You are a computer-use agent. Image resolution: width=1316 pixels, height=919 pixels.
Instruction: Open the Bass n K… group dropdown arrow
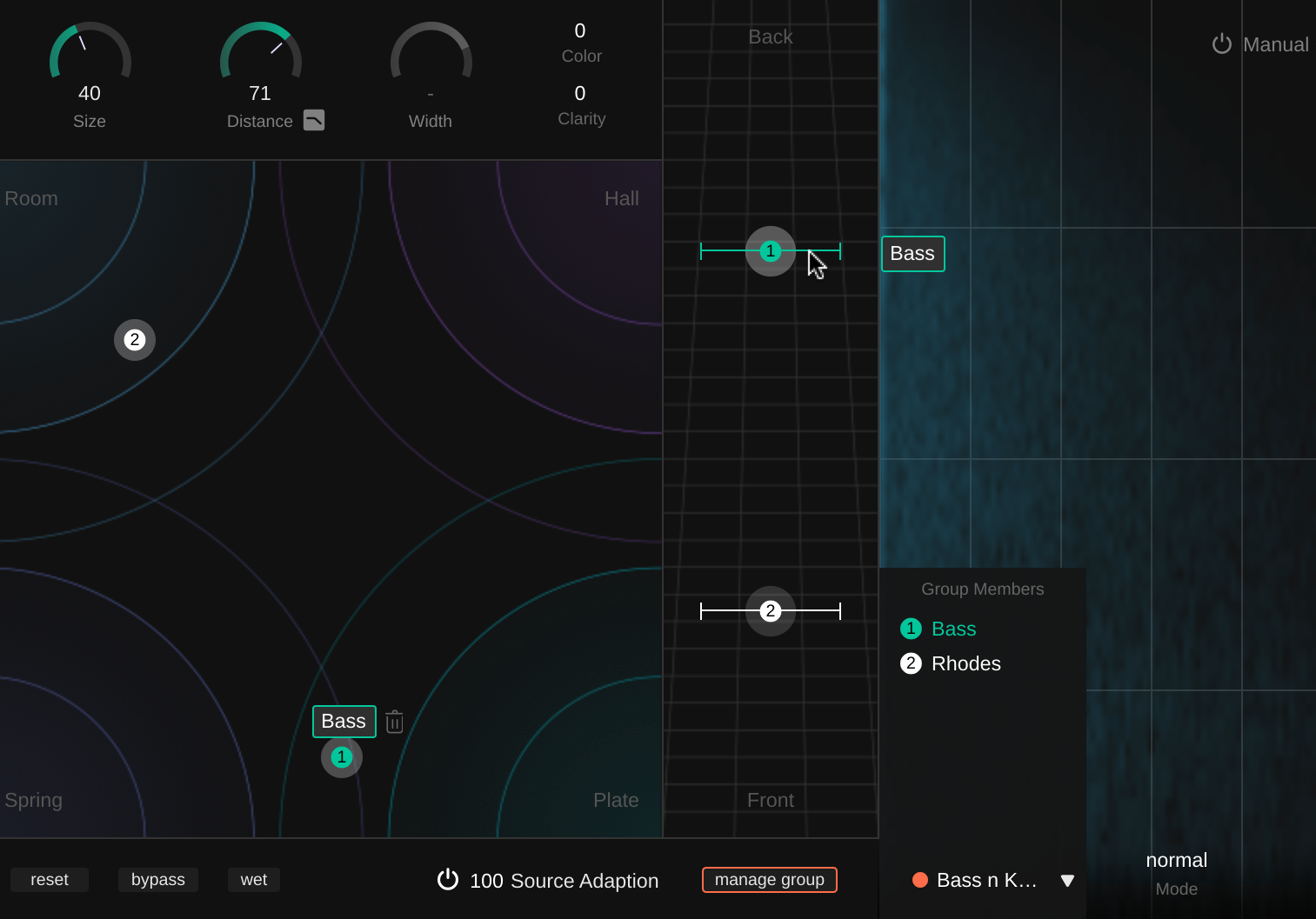pos(1067,881)
